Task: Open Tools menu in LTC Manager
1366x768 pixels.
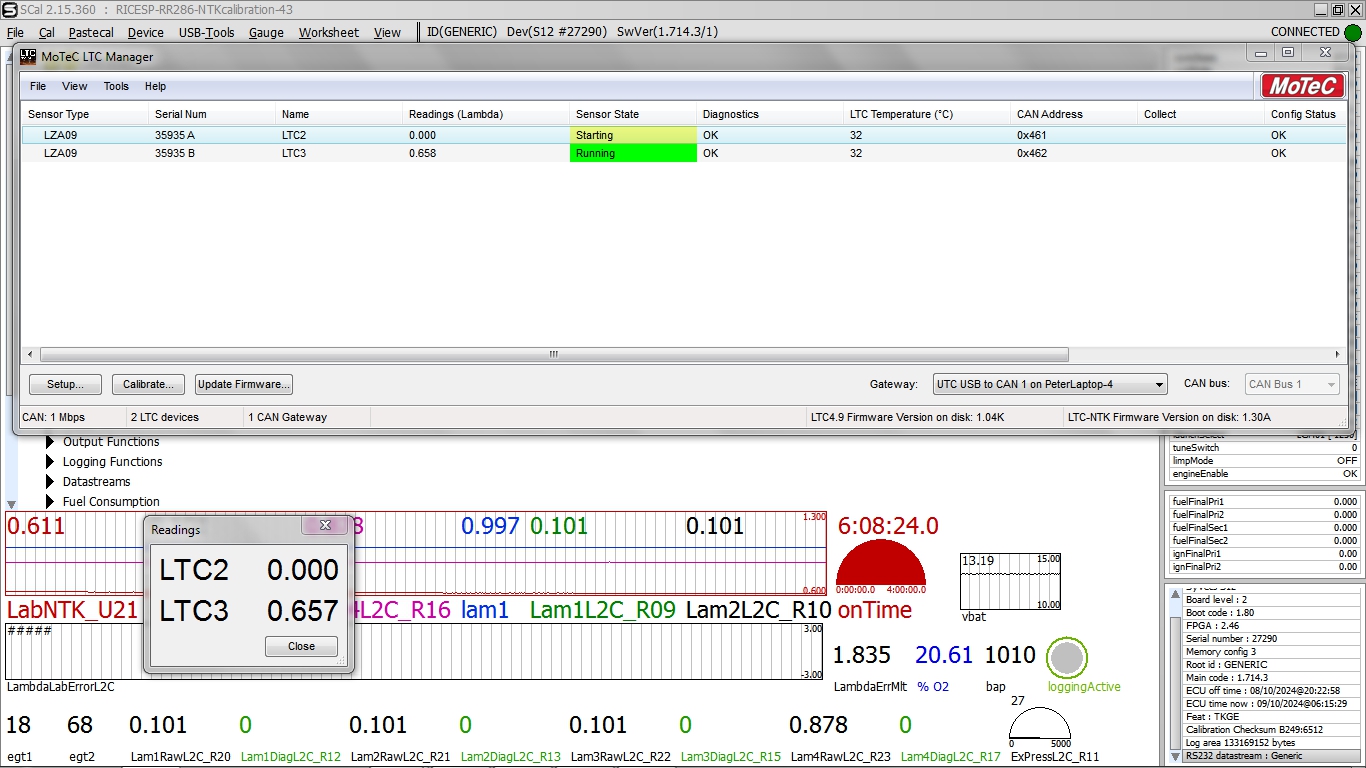Action: (x=116, y=86)
